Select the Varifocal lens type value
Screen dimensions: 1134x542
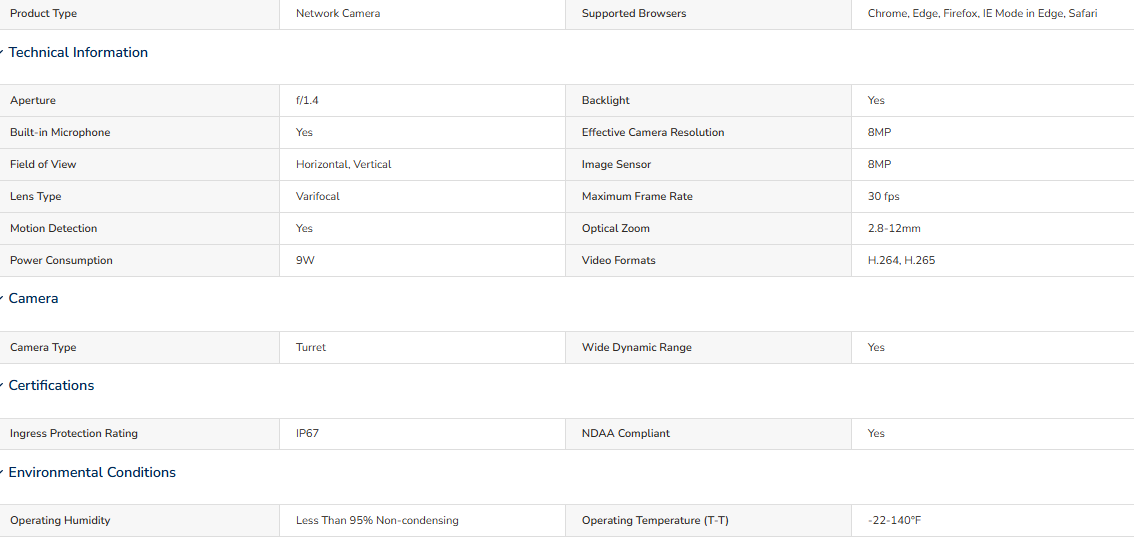coord(317,197)
